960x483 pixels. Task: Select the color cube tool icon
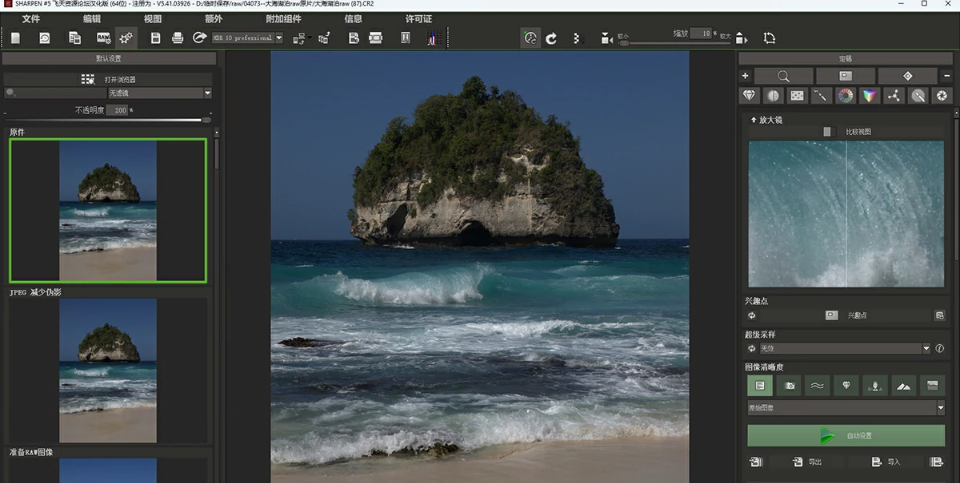point(869,96)
